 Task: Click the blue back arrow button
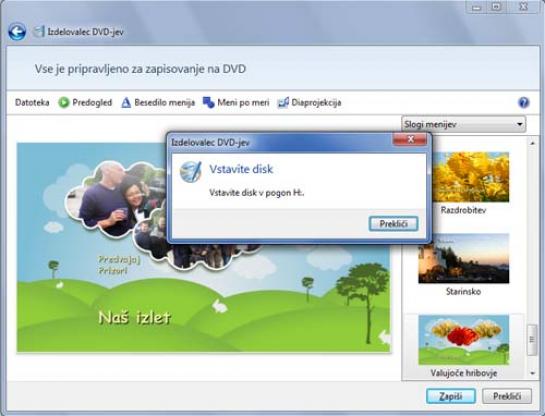point(17,32)
